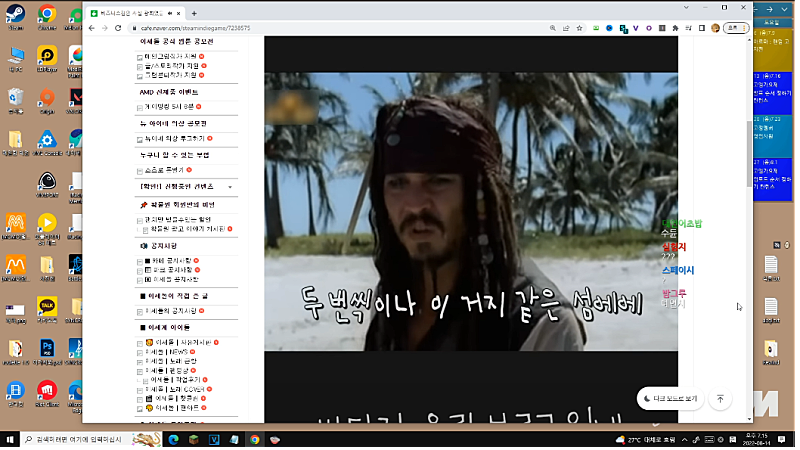Click the purple V extension icon
Image resolution: width=800 pixels, height=450 pixels.
tap(636, 28)
